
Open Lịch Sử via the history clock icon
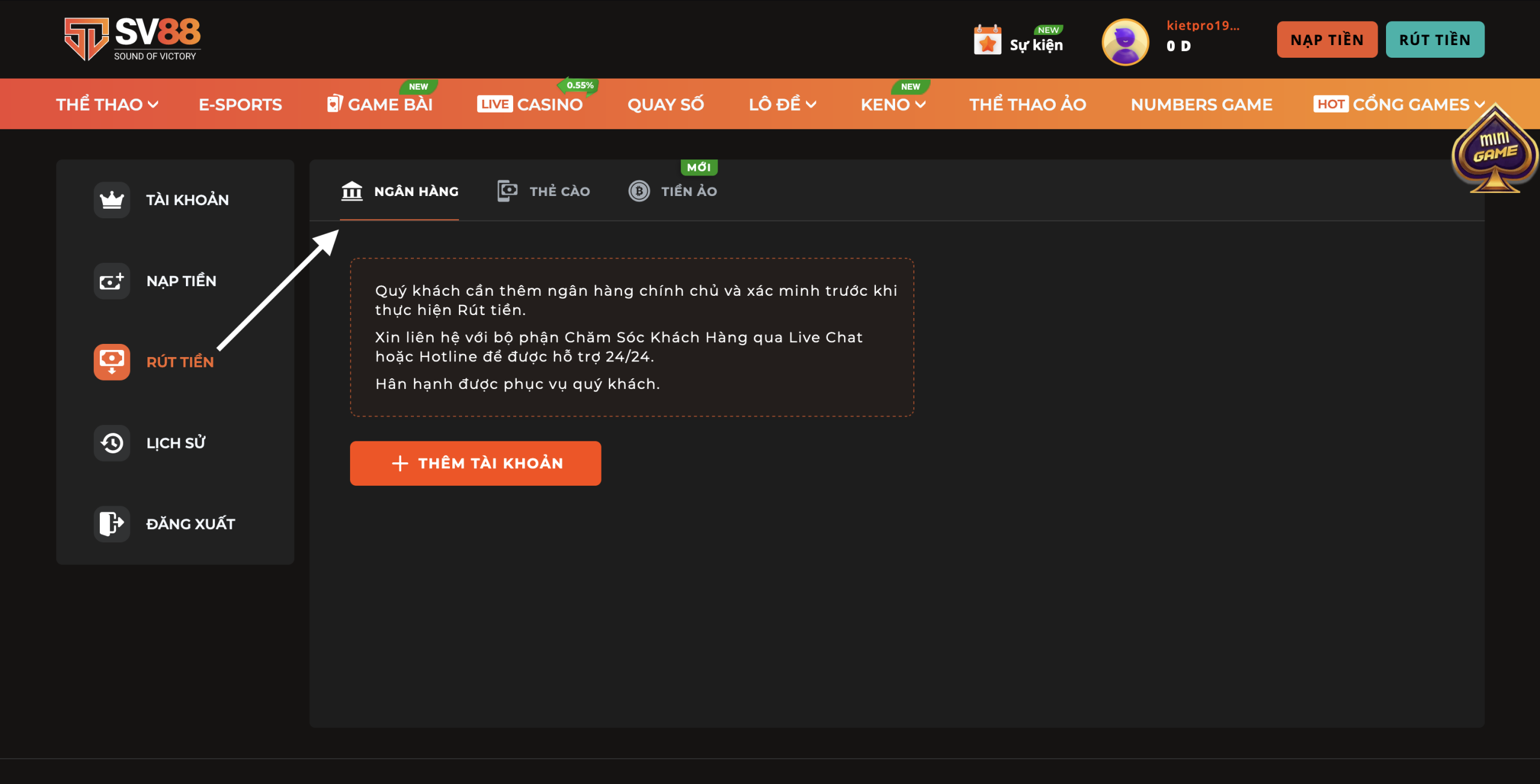click(x=112, y=443)
